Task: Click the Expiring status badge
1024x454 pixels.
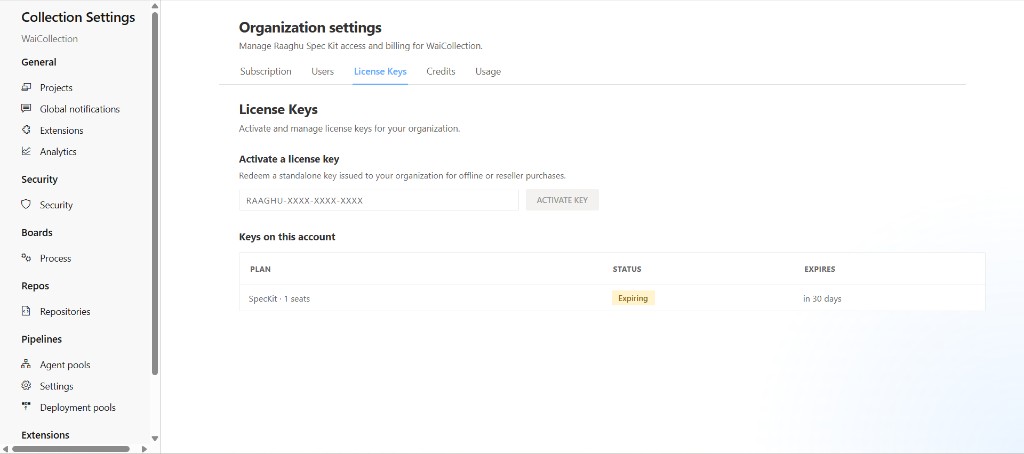Action: (x=633, y=298)
